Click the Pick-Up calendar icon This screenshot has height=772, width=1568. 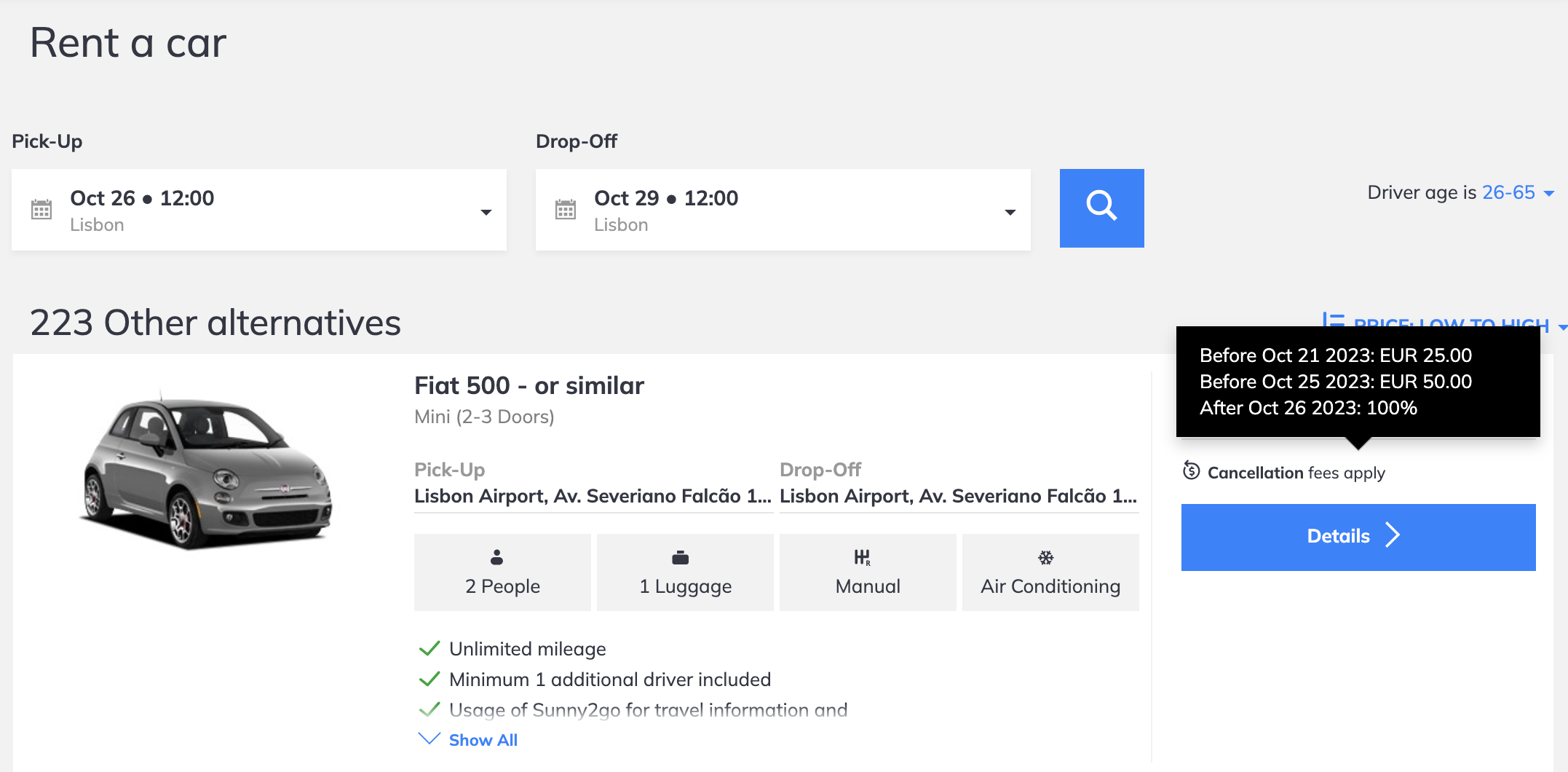point(41,210)
